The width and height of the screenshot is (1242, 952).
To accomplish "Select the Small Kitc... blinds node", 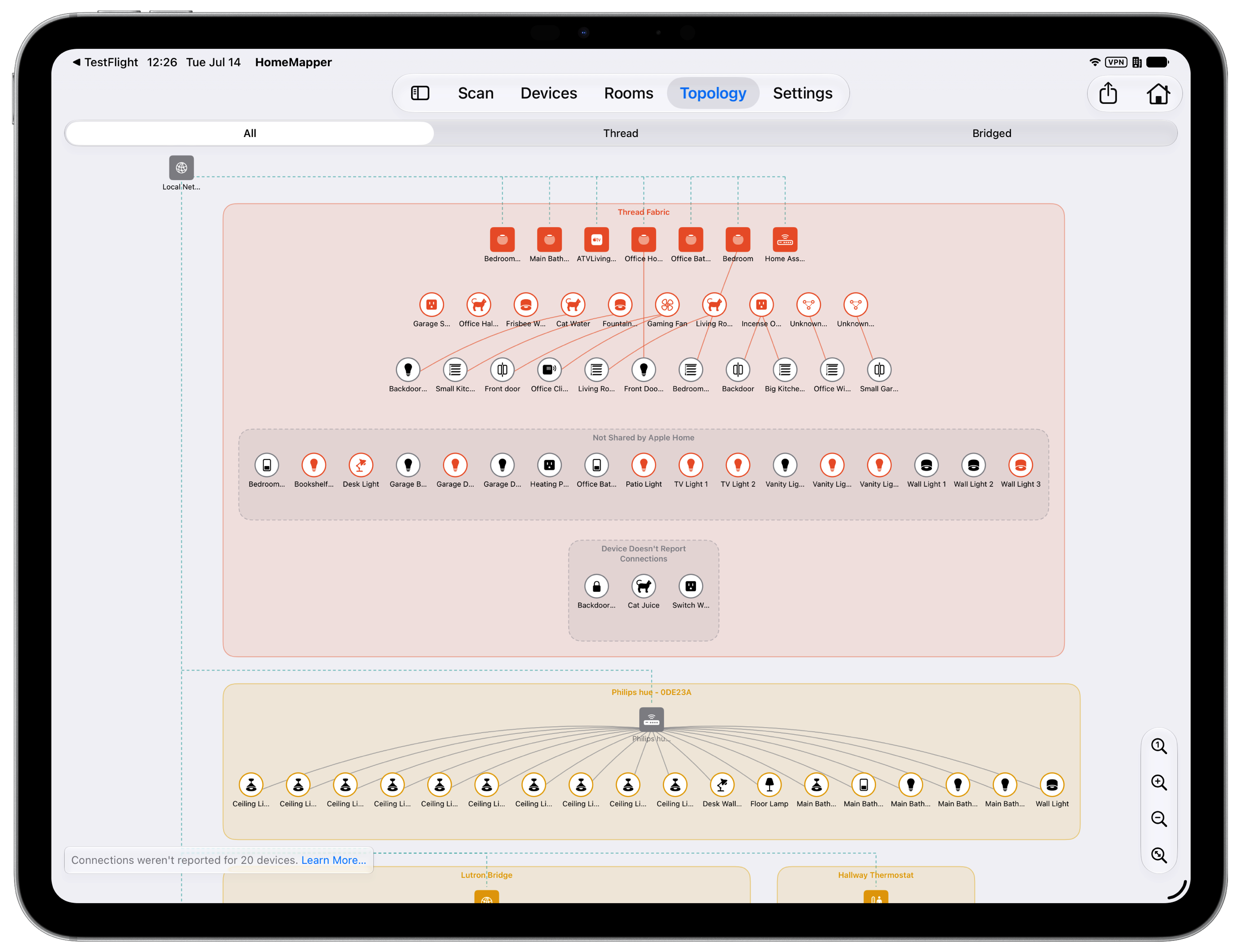I will [x=455, y=370].
